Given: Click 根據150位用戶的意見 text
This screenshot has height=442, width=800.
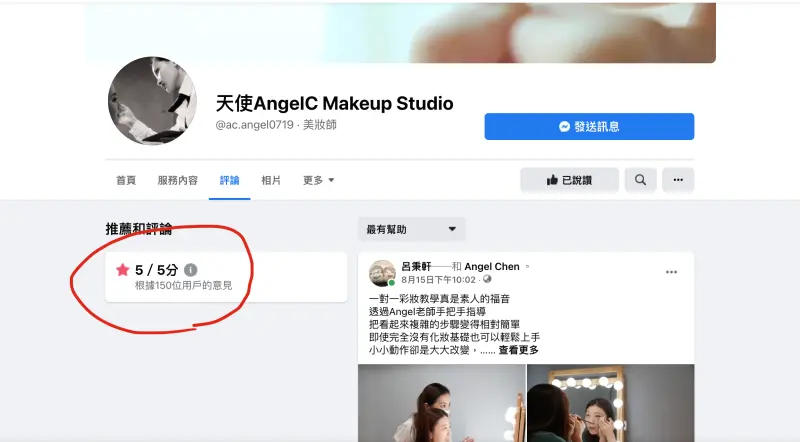Looking at the screenshot, I should point(183,285).
